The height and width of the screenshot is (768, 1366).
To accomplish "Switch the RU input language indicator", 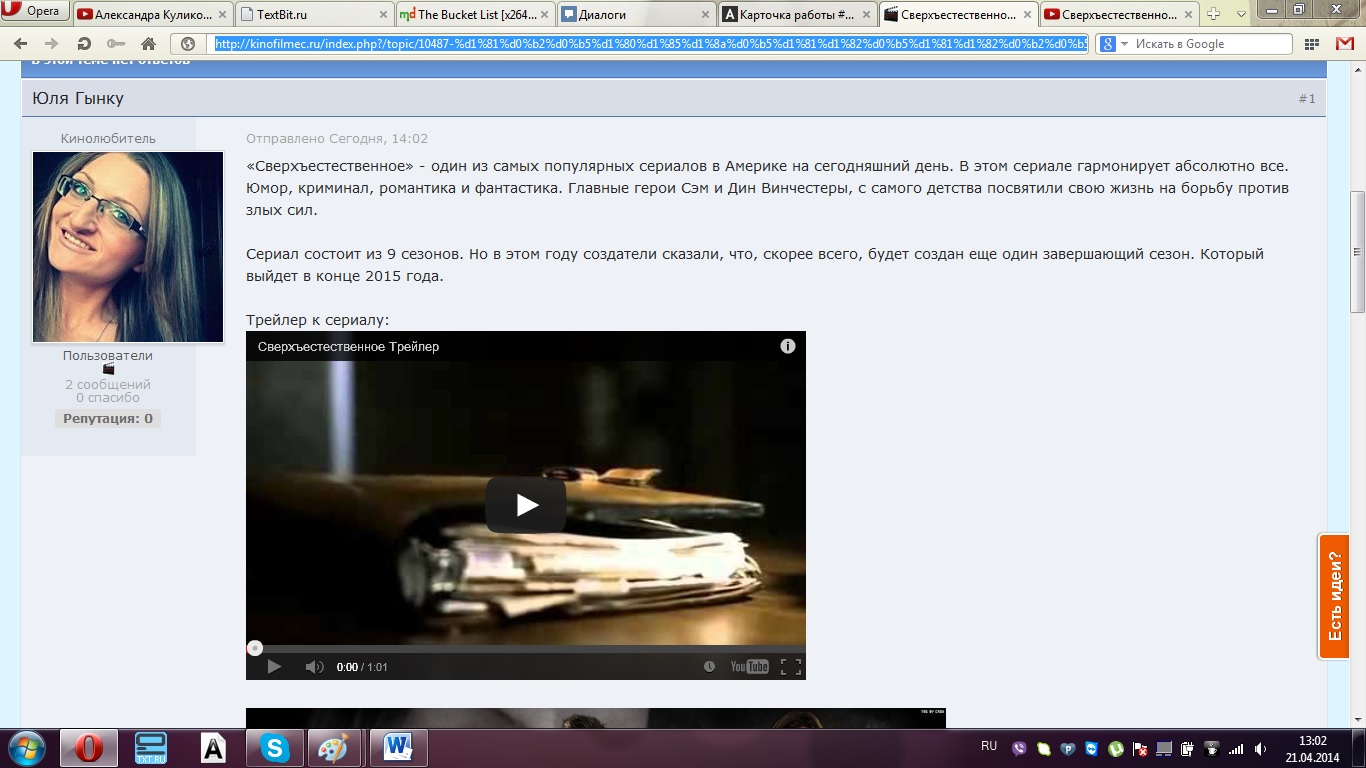I will (989, 746).
